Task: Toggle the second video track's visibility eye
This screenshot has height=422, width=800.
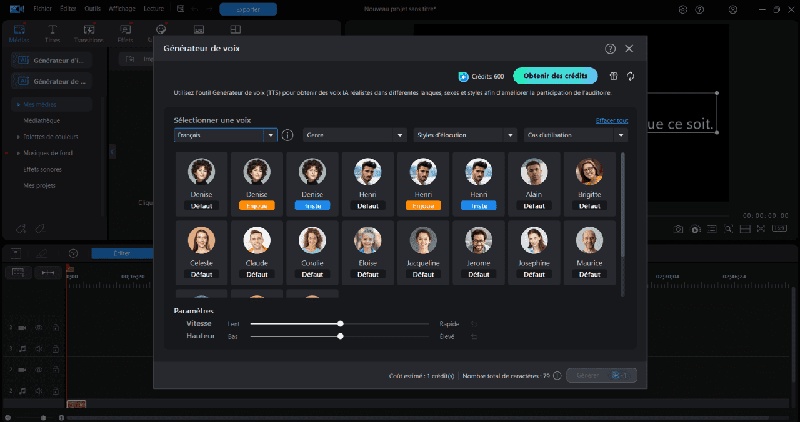Action: coord(39,369)
